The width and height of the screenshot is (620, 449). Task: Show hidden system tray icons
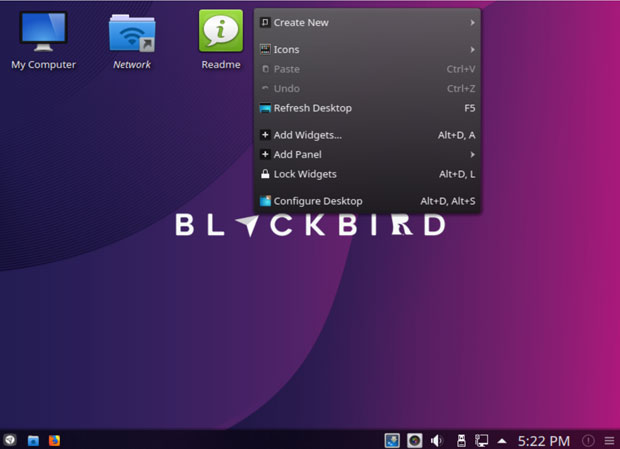click(x=502, y=441)
